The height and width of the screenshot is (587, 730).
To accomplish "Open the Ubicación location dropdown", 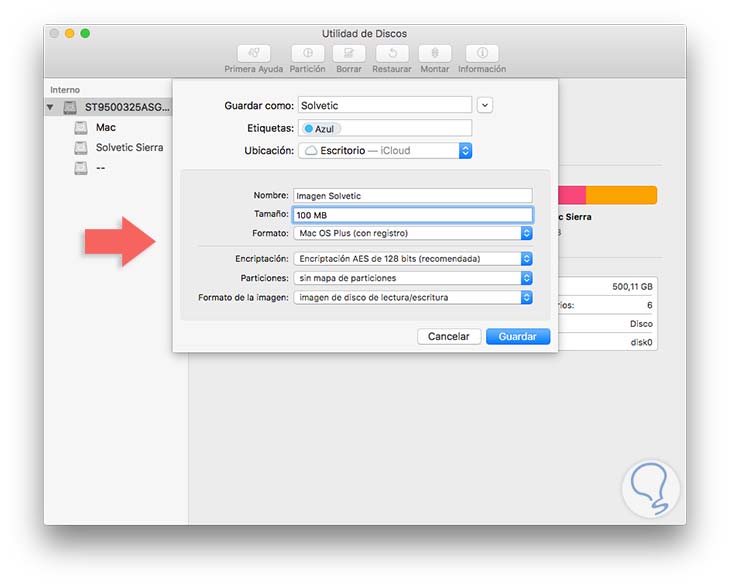I will pyautogui.click(x=385, y=150).
